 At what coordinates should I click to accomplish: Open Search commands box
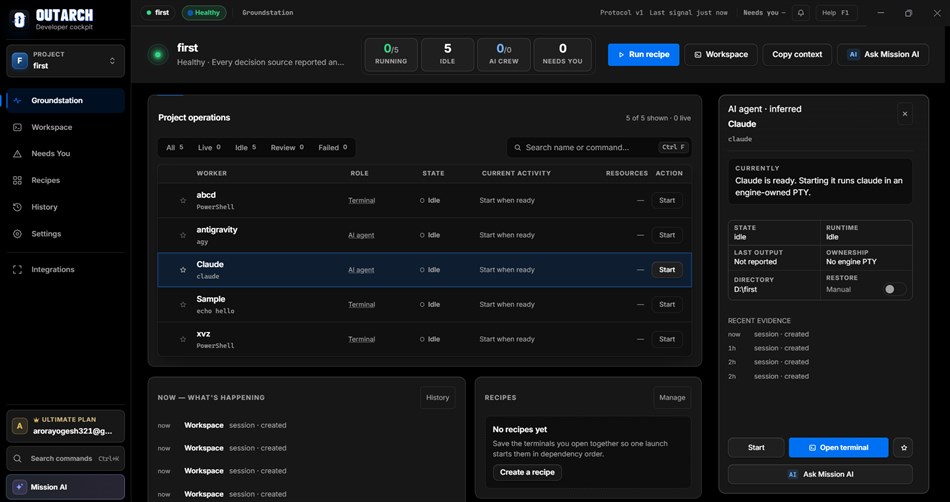(x=65, y=458)
